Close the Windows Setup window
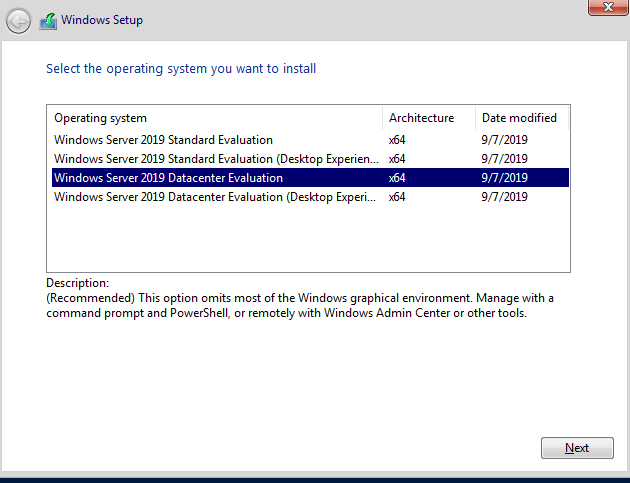 click(x=602, y=7)
